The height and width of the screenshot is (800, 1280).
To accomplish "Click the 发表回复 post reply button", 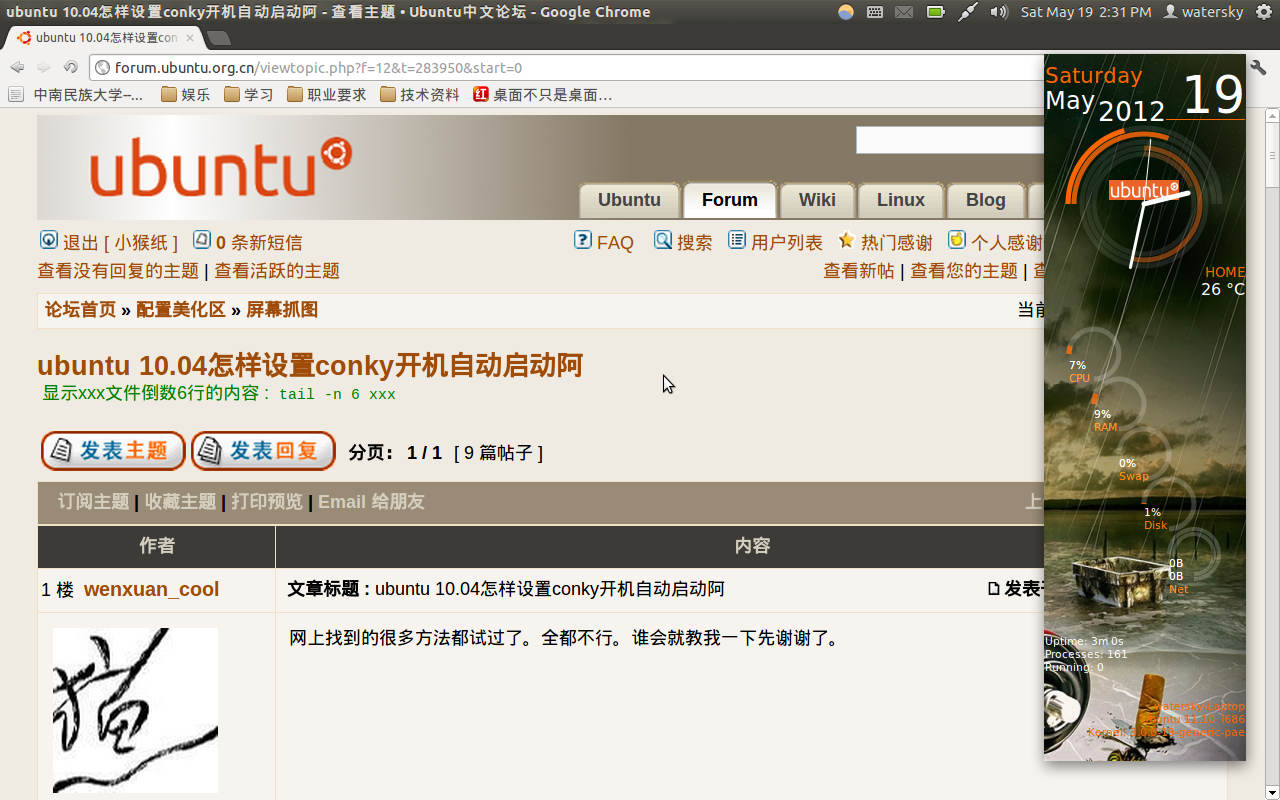I will pos(263,451).
